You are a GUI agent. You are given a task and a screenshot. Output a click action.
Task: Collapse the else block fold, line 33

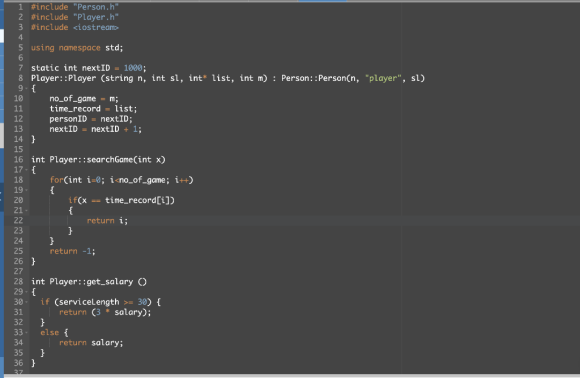click(26, 333)
